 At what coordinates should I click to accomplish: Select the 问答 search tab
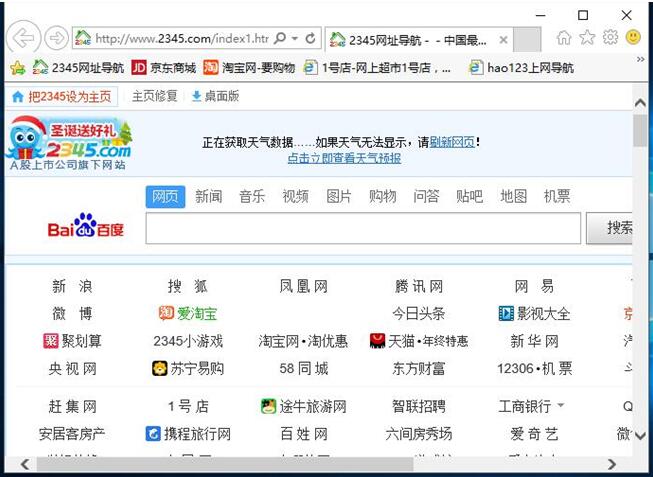pyautogui.click(x=426, y=197)
